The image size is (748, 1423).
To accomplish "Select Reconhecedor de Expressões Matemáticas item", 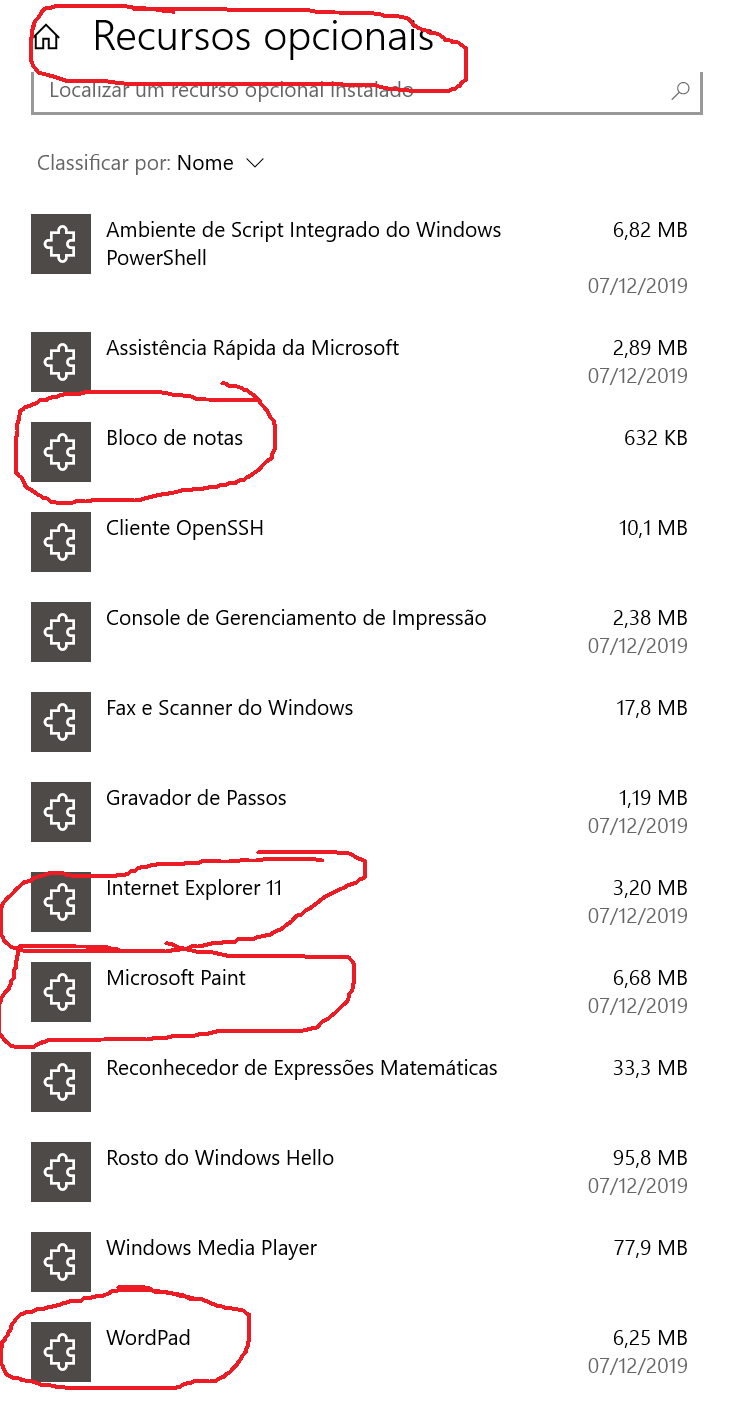I will coord(301,1068).
